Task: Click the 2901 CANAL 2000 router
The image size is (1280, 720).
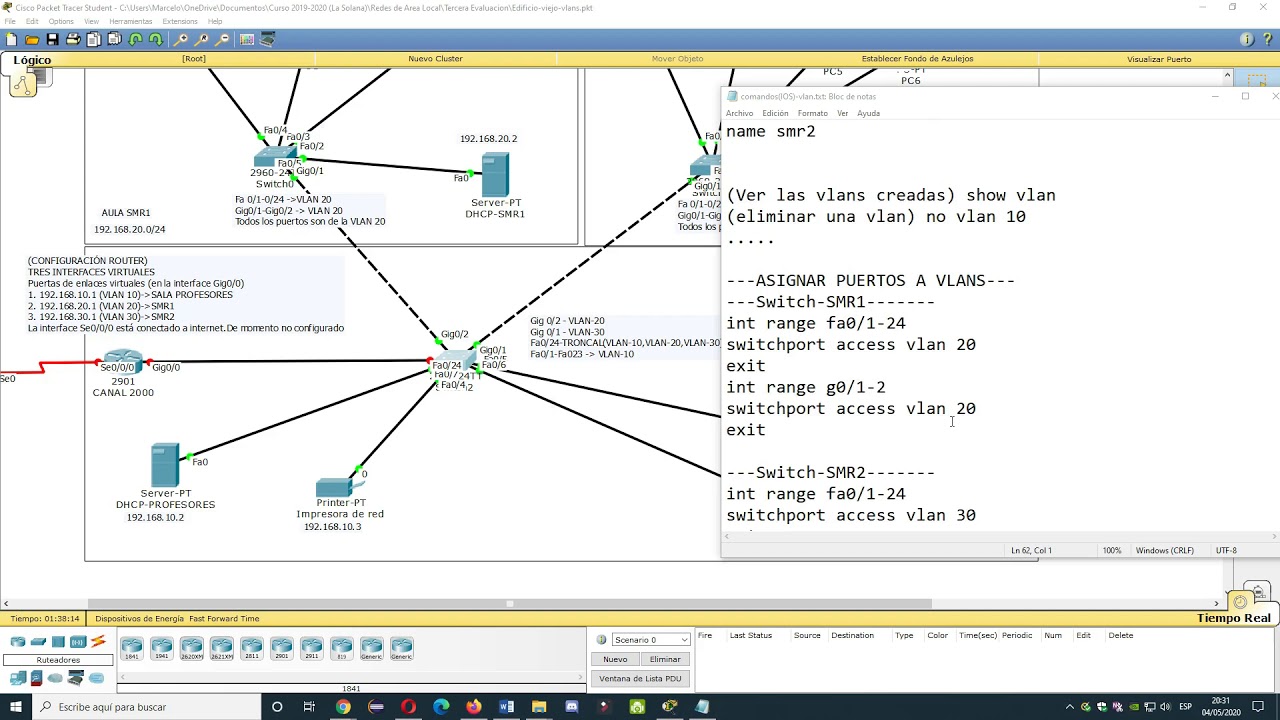Action: [124, 361]
